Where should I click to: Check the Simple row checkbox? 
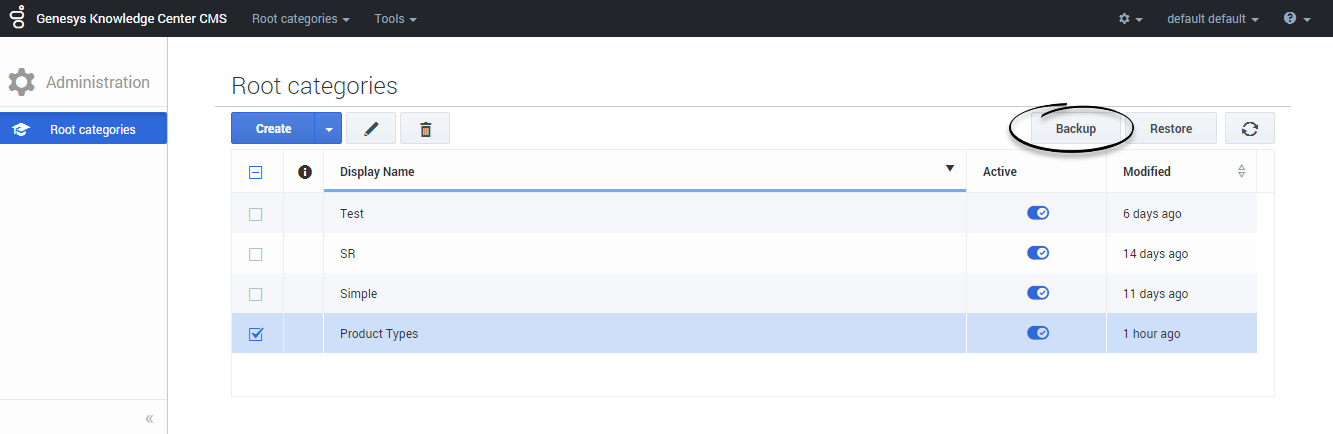[255, 294]
